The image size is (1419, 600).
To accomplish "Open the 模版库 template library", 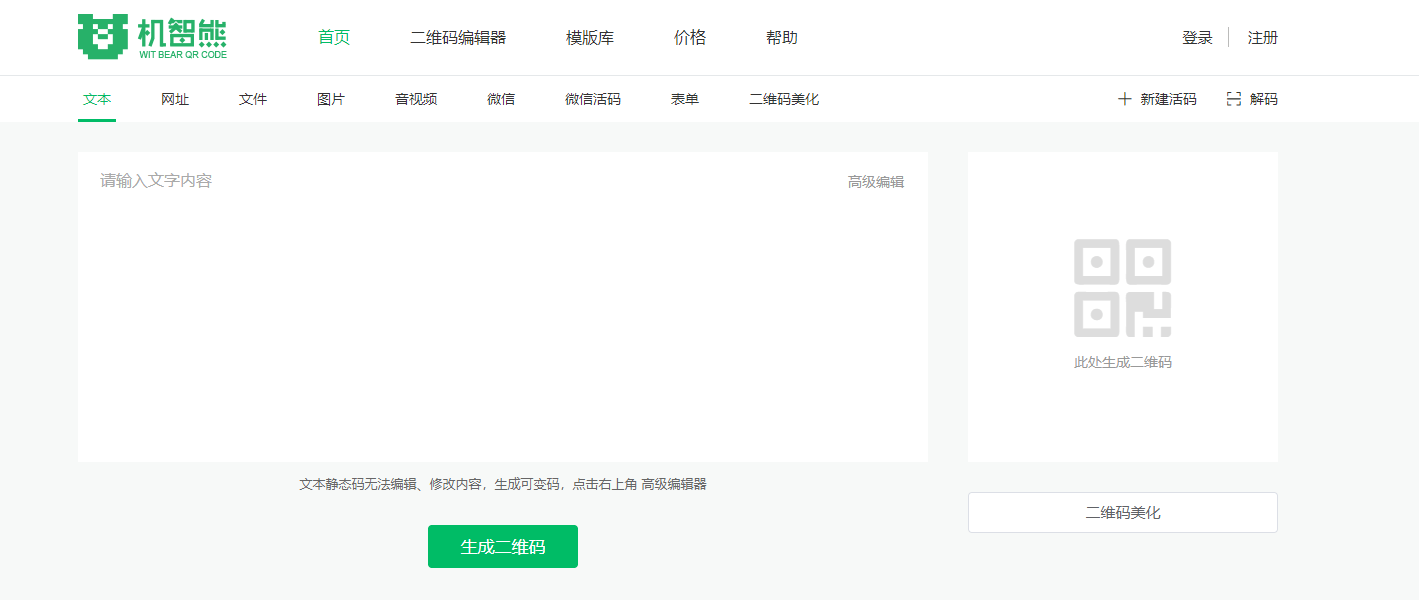I will (x=589, y=36).
